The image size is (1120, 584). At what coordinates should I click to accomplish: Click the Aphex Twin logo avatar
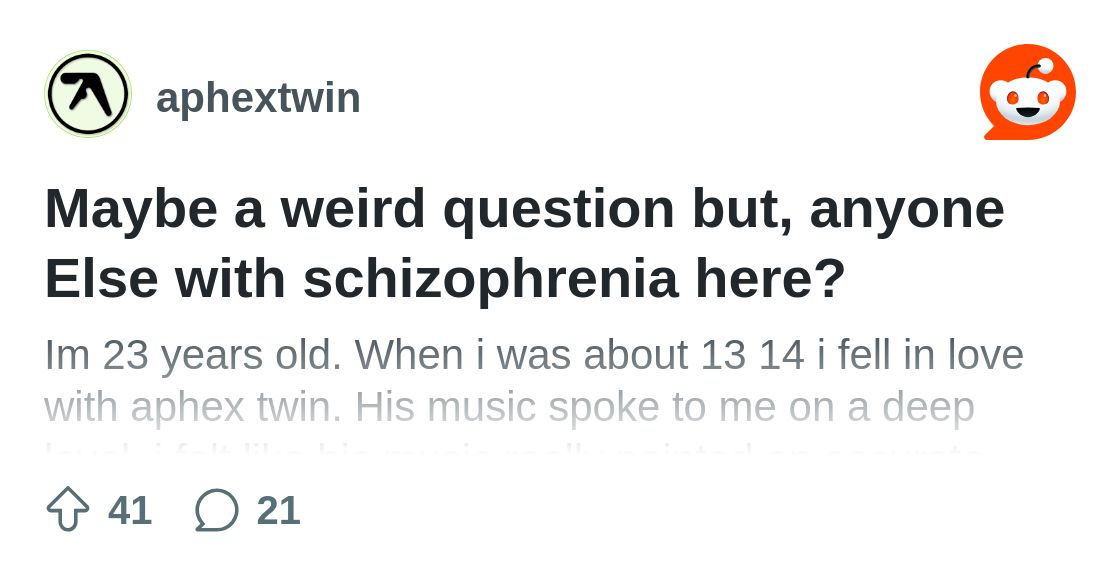point(88,94)
